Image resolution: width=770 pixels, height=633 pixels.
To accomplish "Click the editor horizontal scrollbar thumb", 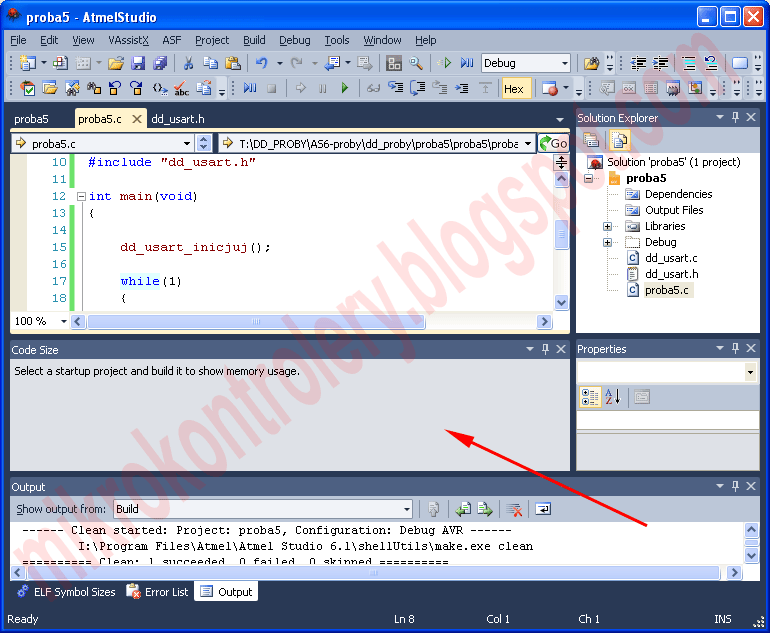I will tap(256, 322).
